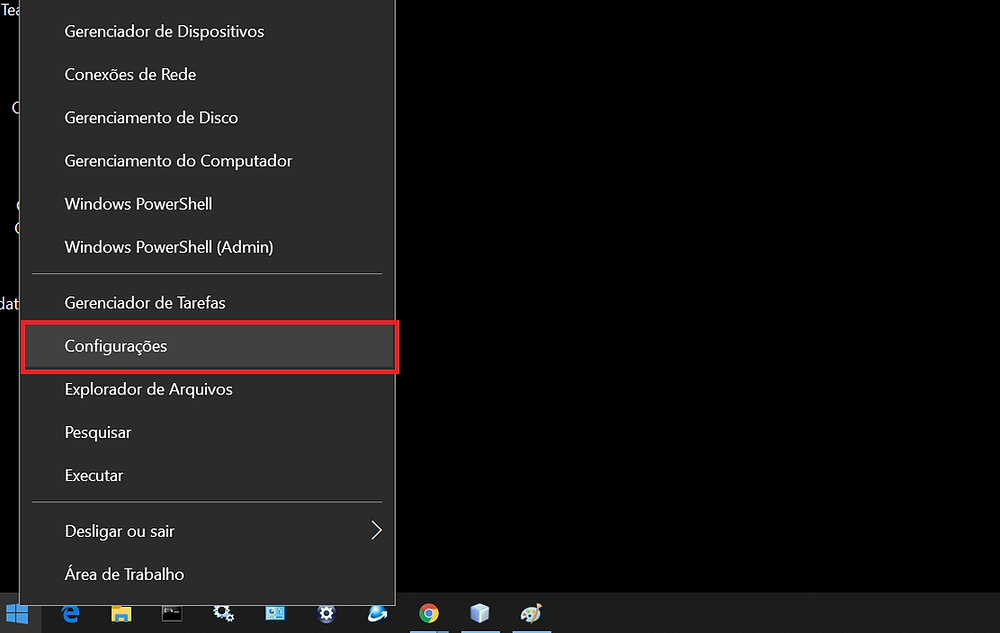The width and height of the screenshot is (1000, 633).
Task: Open Microsoft Edge from the taskbar
Action: (70, 614)
